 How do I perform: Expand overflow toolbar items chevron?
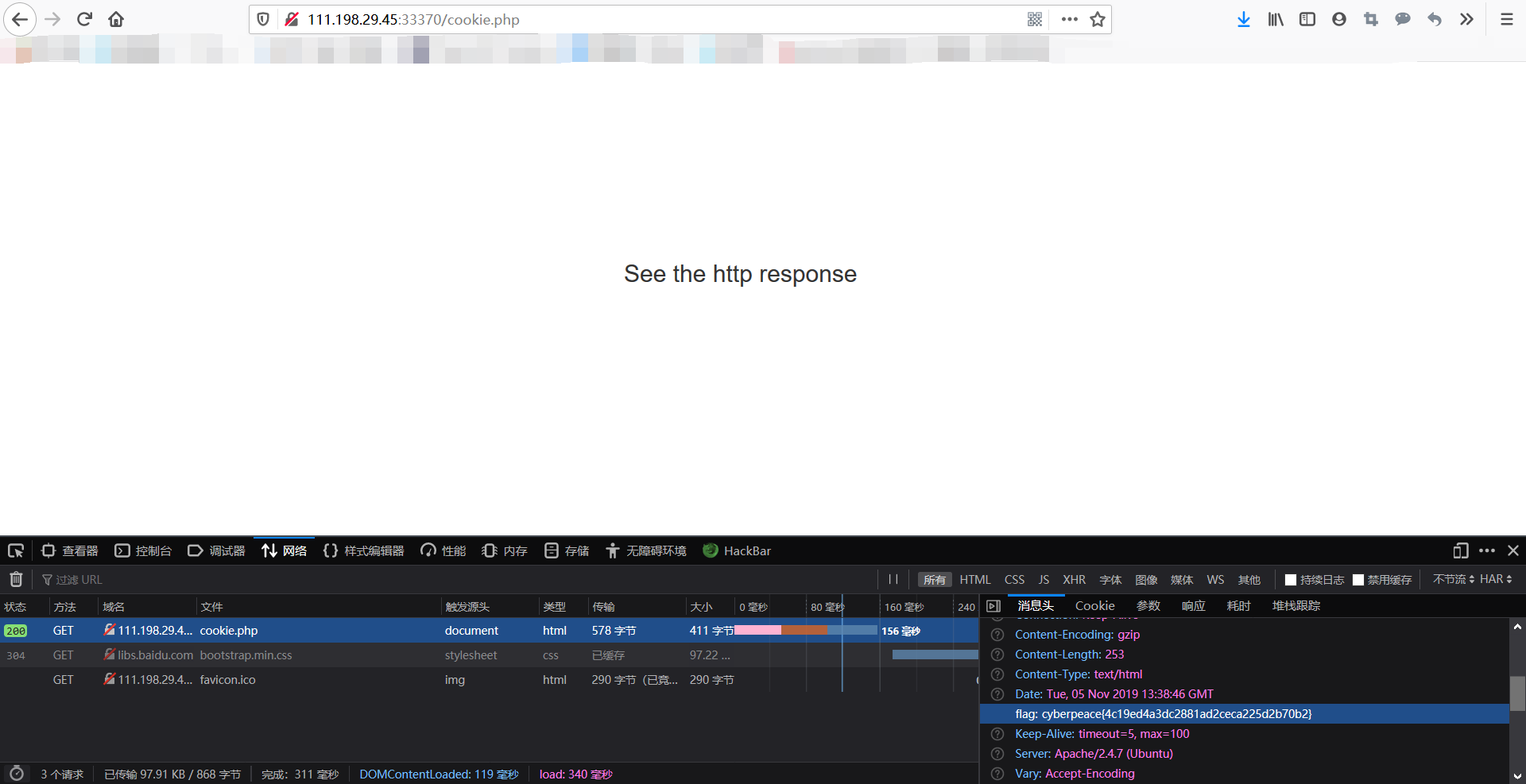[x=1466, y=19]
